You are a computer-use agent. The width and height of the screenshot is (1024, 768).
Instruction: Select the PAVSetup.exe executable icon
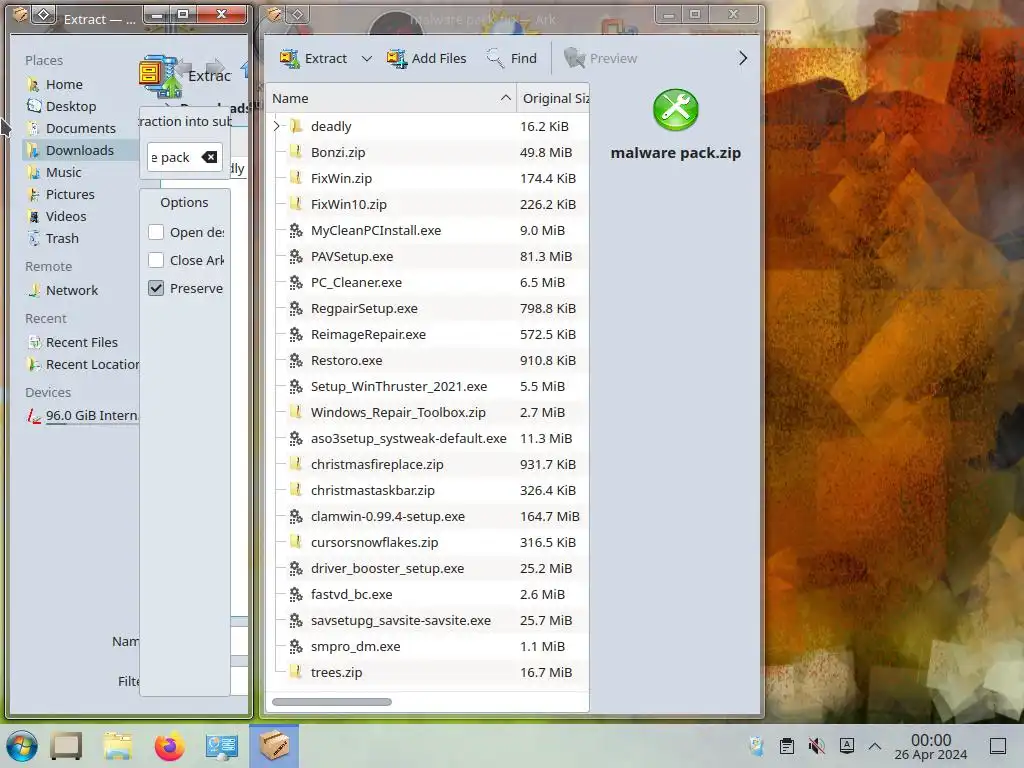click(x=296, y=256)
